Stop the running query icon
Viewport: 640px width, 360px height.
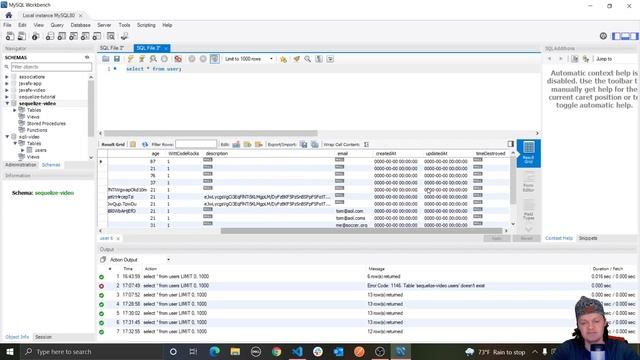pyautogui.click(x=164, y=59)
